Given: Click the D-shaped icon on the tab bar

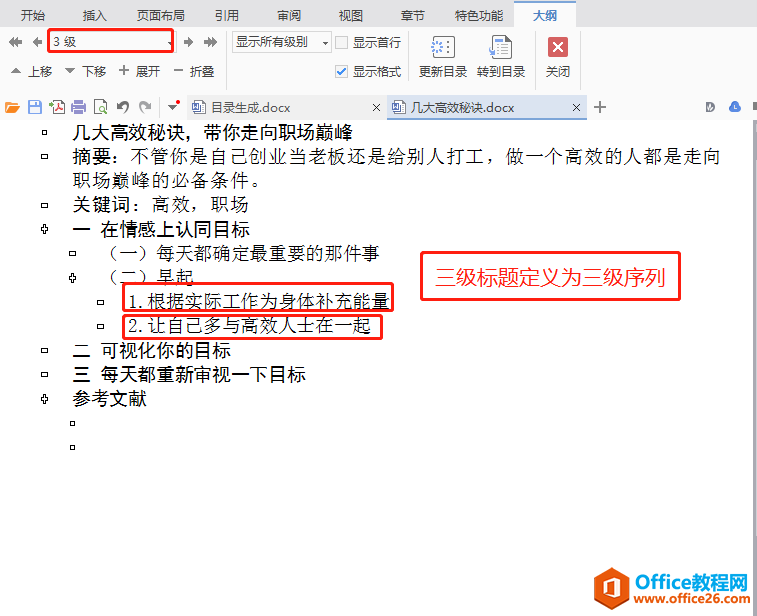Looking at the screenshot, I should pos(710,107).
